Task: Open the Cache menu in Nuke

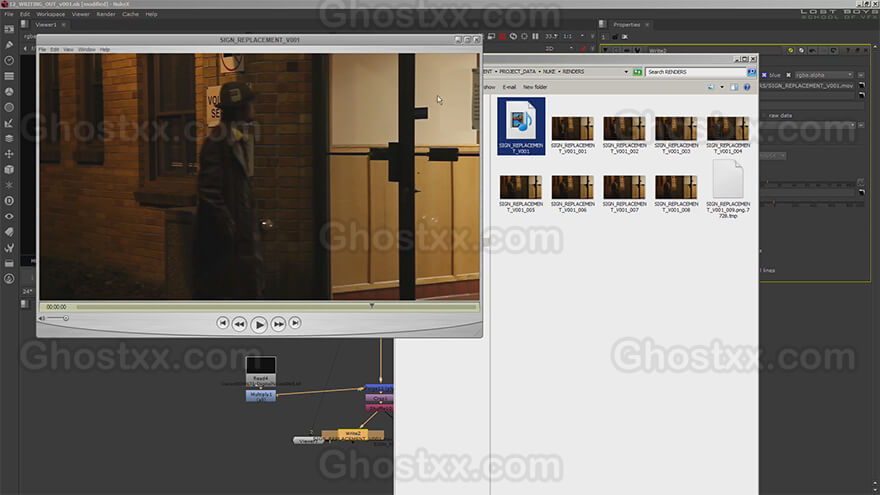Action: point(130,14)
